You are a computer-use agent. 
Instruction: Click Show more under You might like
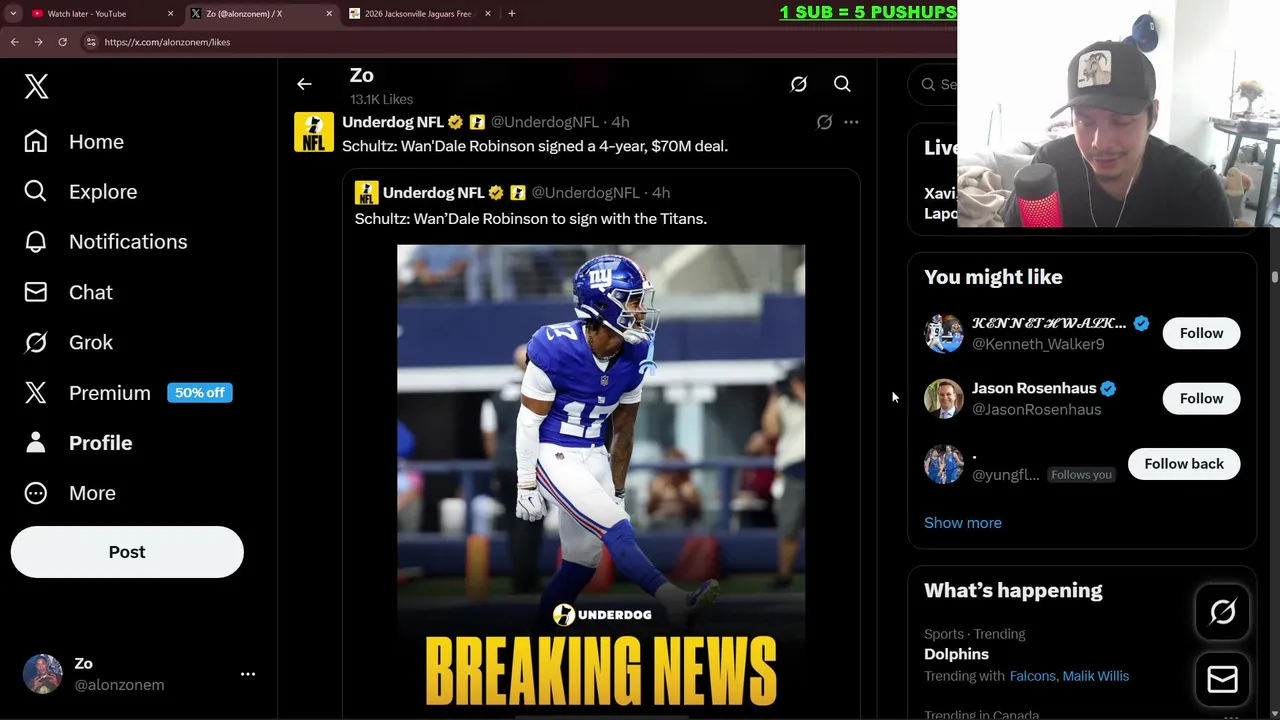tap(963, 523)
